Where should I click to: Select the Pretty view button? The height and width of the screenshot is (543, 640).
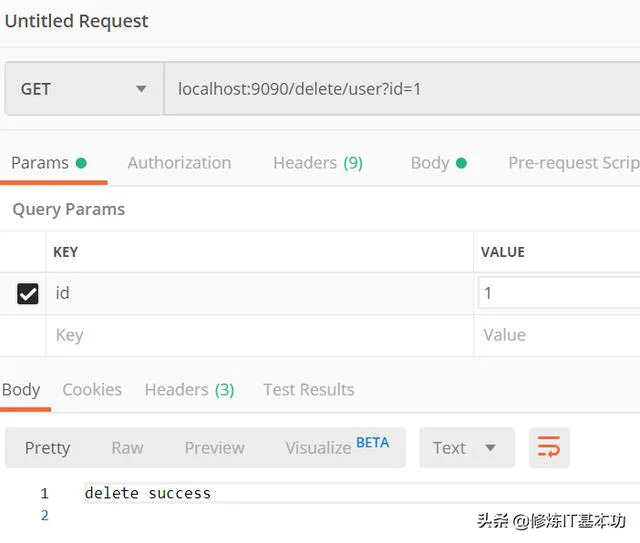click(x=48, y=448)
